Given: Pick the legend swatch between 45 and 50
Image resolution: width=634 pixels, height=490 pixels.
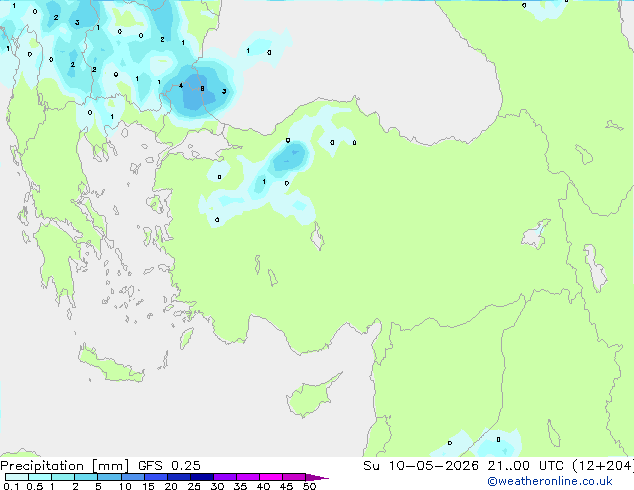Looking at the screenshot, I should pos(294,477).
